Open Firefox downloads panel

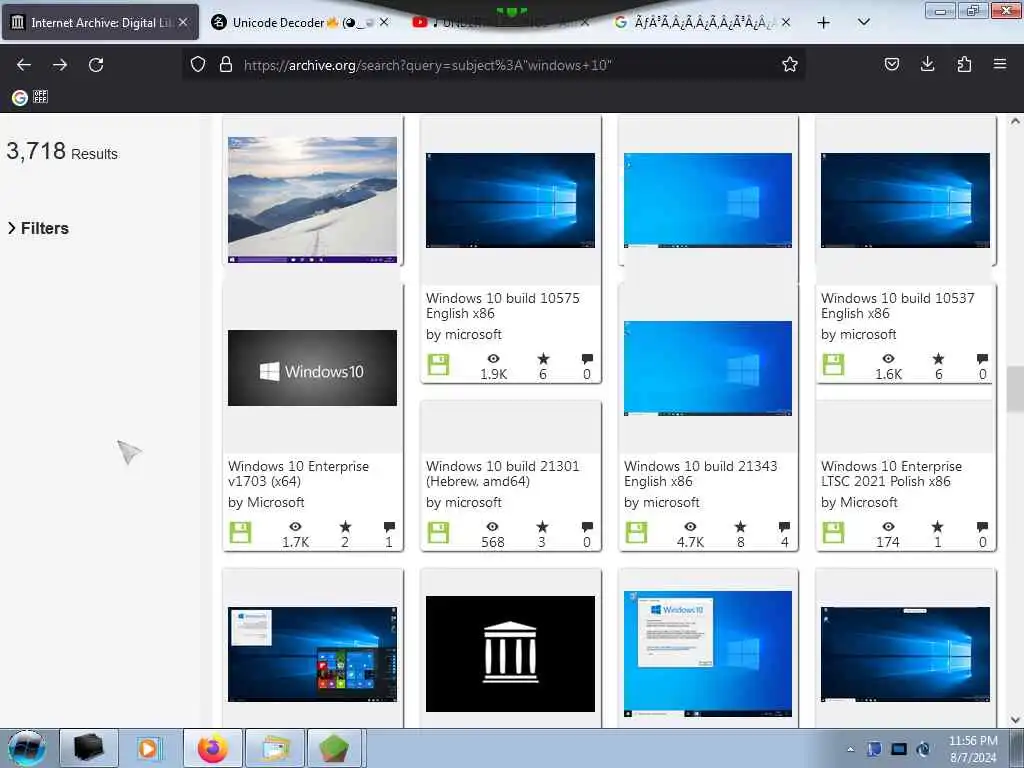[x=927, y=64]
